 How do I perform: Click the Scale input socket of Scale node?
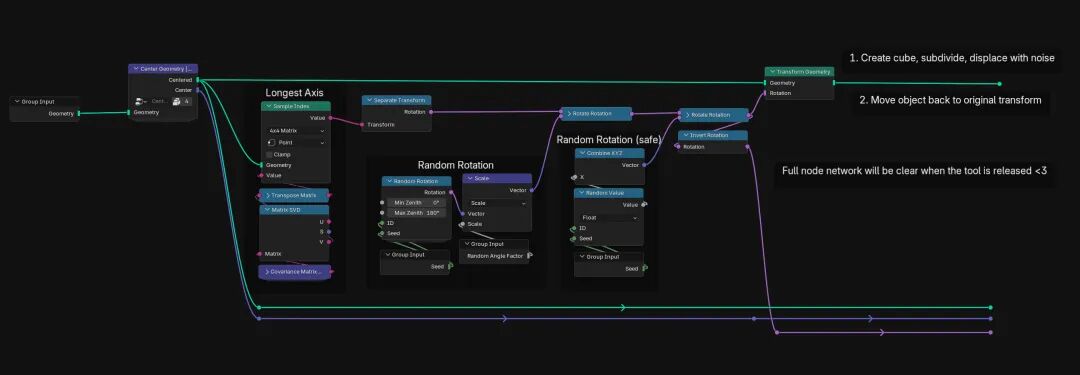click(x=463, y=224)
